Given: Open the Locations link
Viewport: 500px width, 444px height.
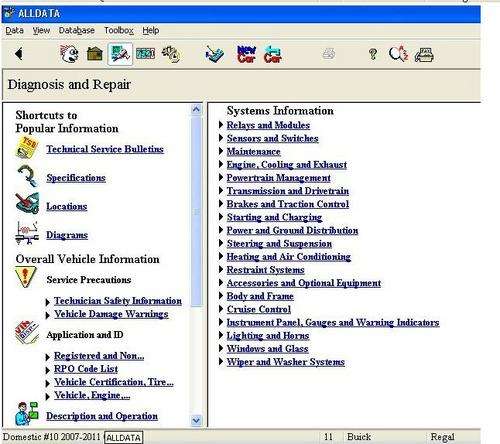Looking at the screenshot, I should click(x=67, y=206).
